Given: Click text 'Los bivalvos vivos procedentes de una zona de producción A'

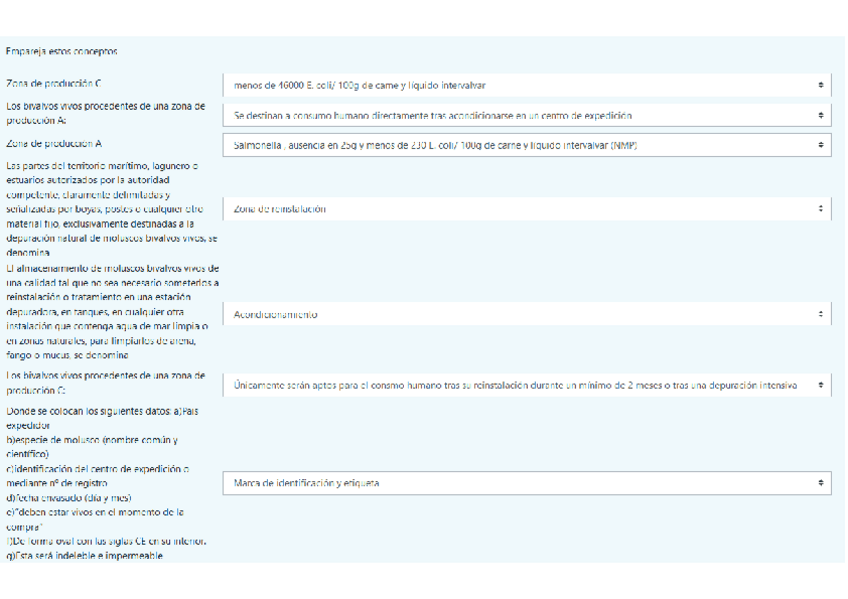Looking at the screenshot, I should 106,114.
